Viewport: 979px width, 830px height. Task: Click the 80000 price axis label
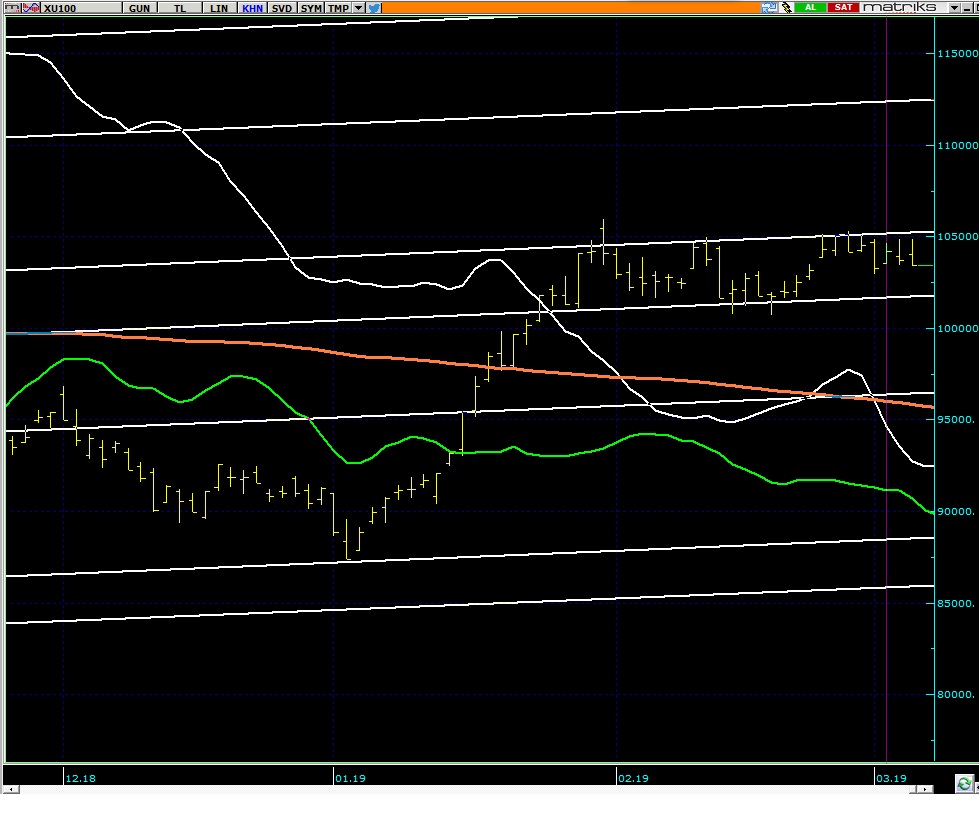point(956,694)
